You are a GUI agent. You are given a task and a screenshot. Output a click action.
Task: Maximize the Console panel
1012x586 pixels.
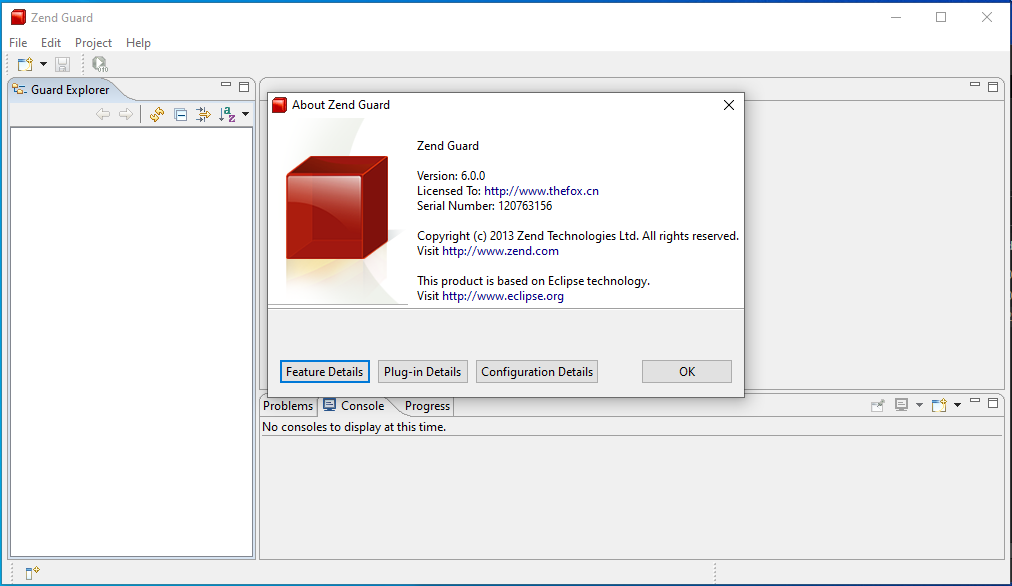[x=993, y=403]
